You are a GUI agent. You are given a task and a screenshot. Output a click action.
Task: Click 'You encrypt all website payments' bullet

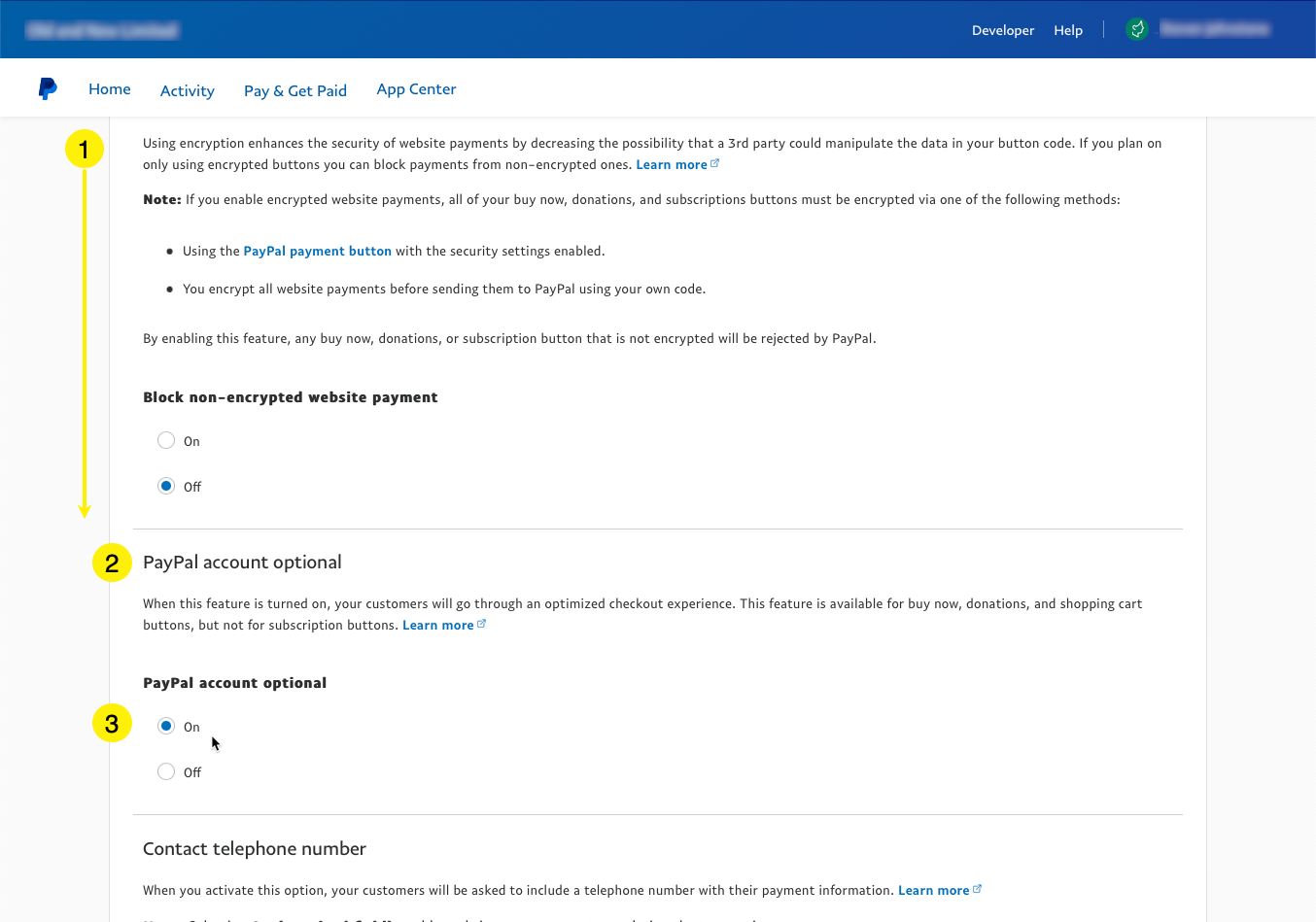444,289
